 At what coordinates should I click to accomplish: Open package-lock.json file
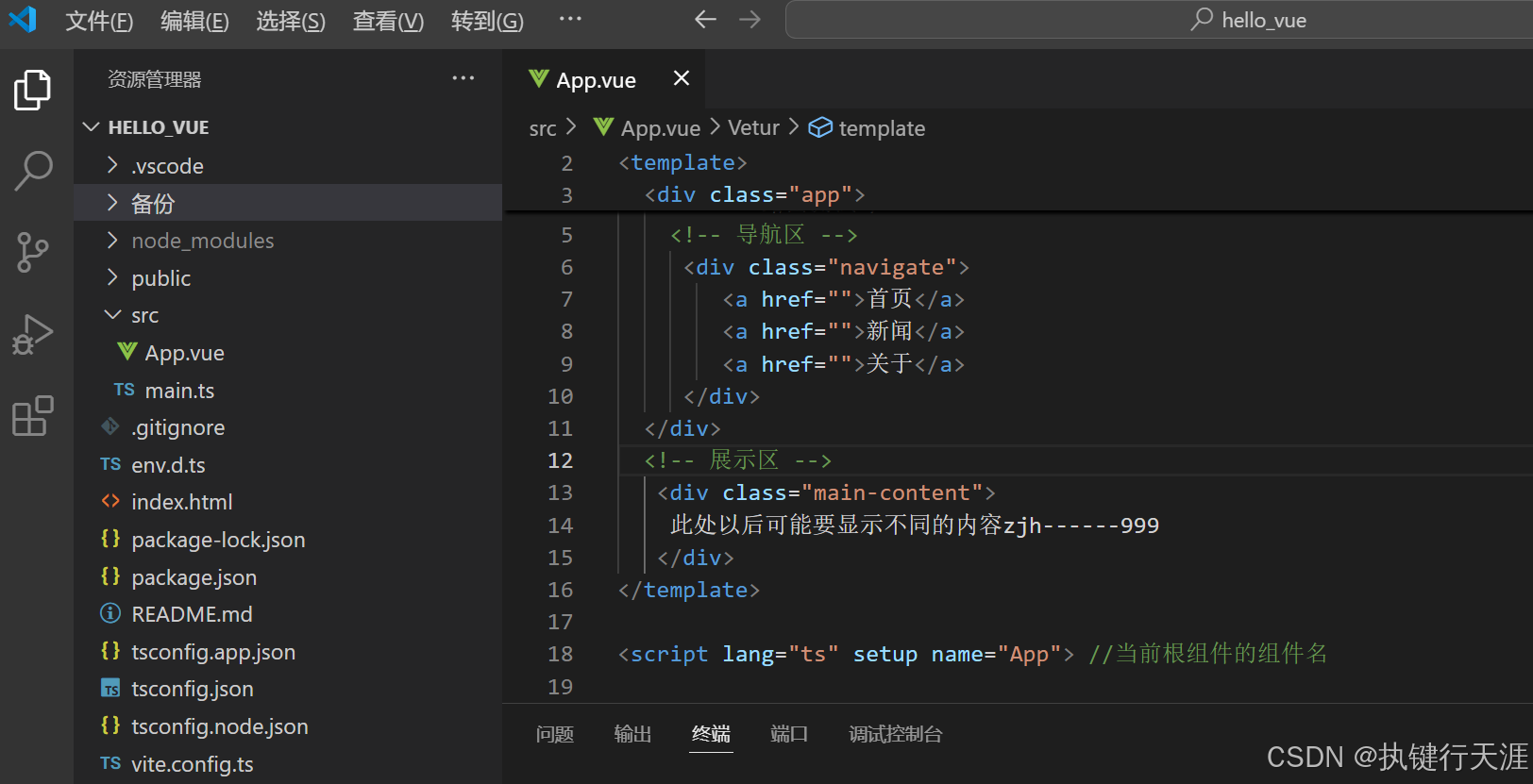289,540
